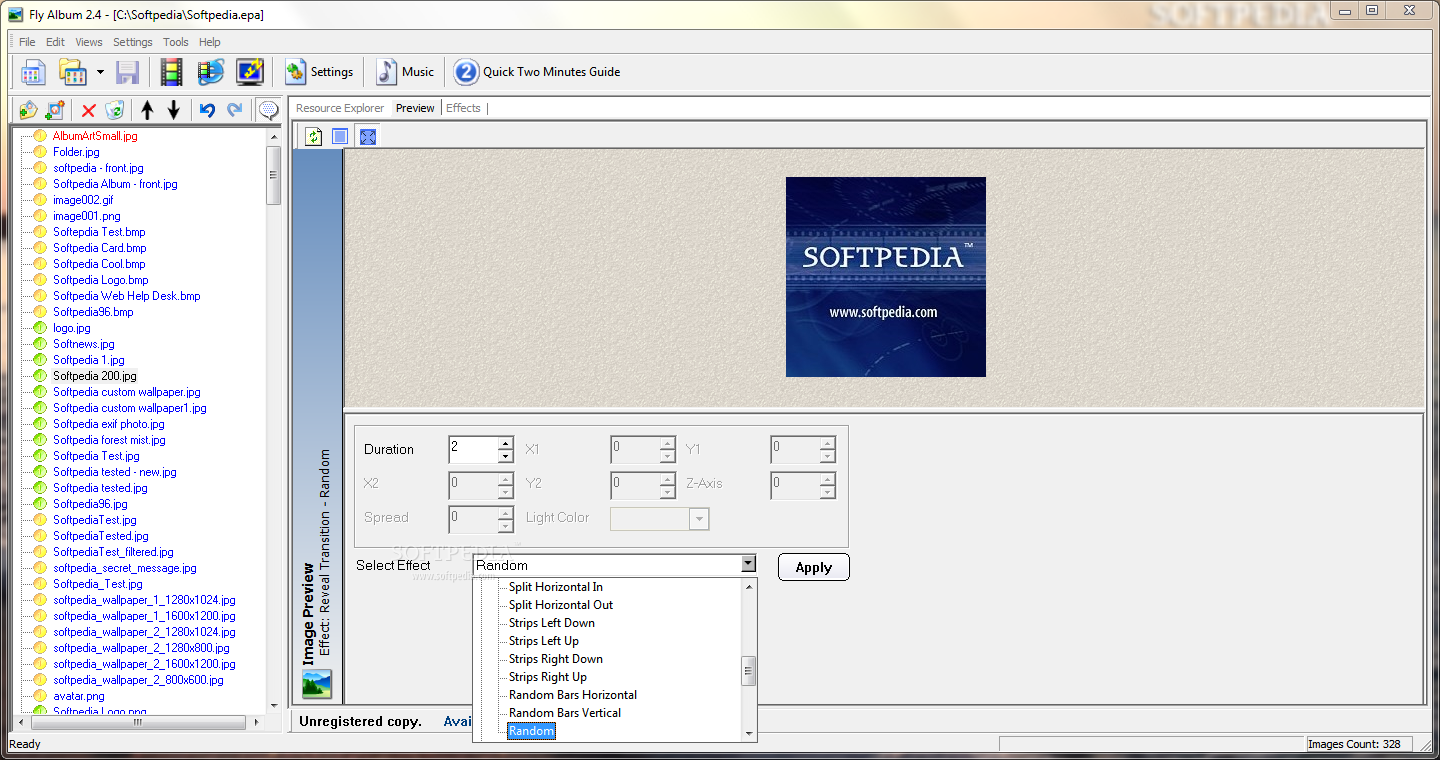Click the red X delete icon
This screenshot has height=760, width=1440.
[x=88, y=110]
